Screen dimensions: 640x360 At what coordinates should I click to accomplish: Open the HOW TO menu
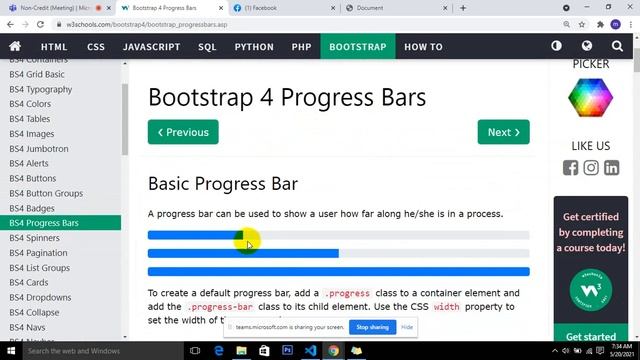pyautogui.click(x=423, y=47)
